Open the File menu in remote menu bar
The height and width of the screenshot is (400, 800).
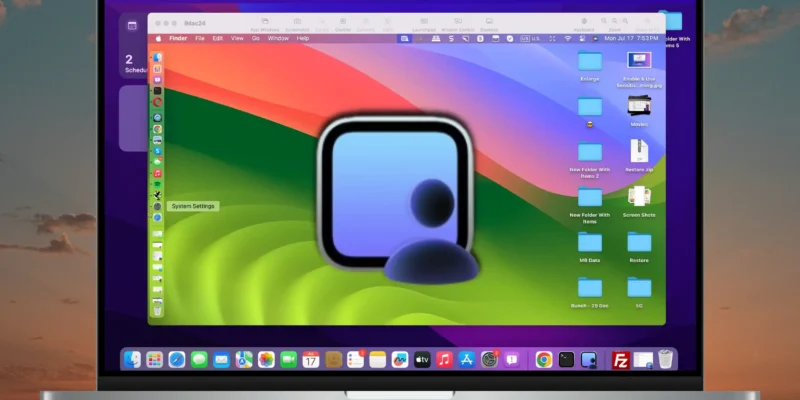click(x=199, y=38)
